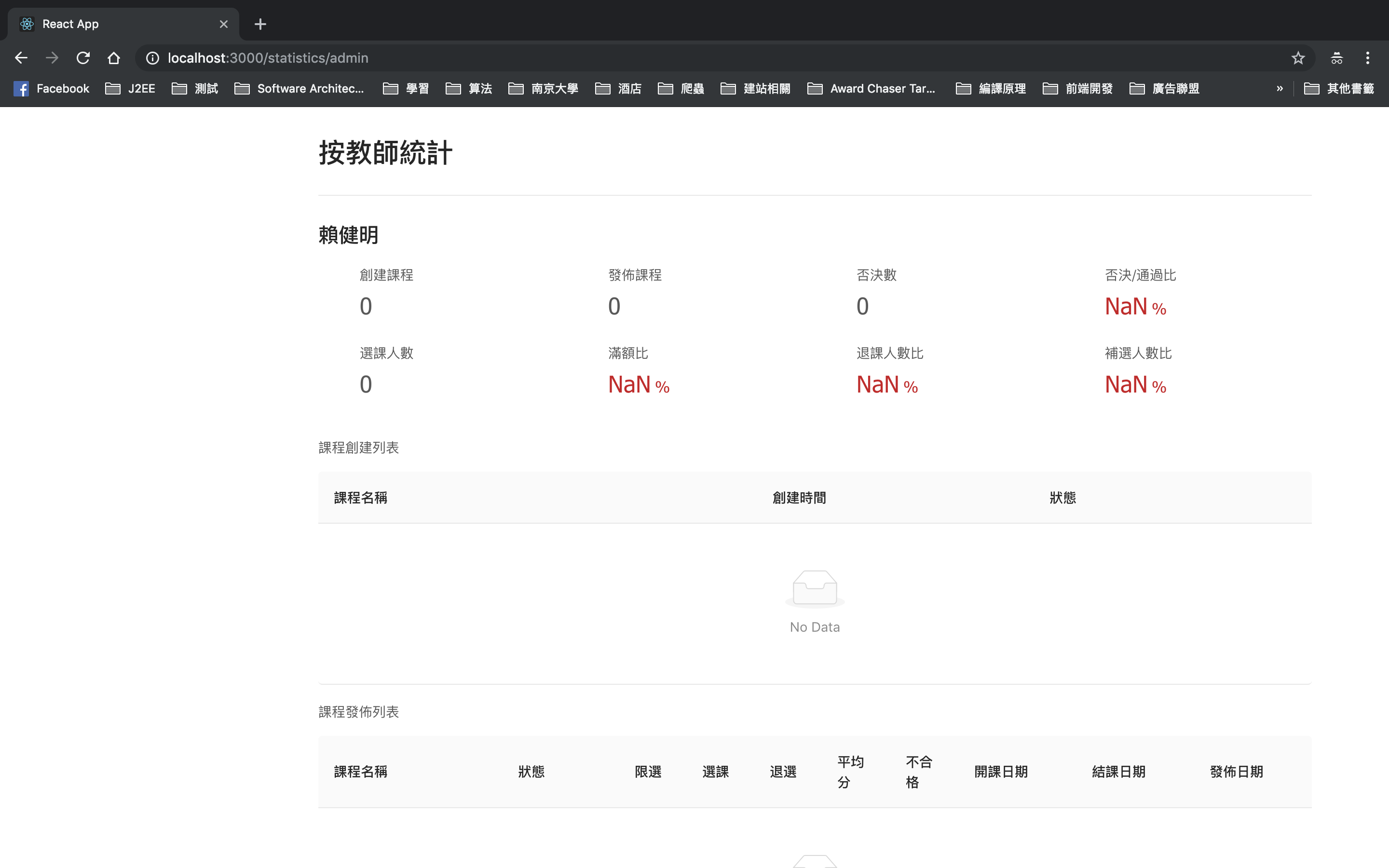Bookmark this page with star icon
The image size is (1389, 868).
(x=1298, y=58)
